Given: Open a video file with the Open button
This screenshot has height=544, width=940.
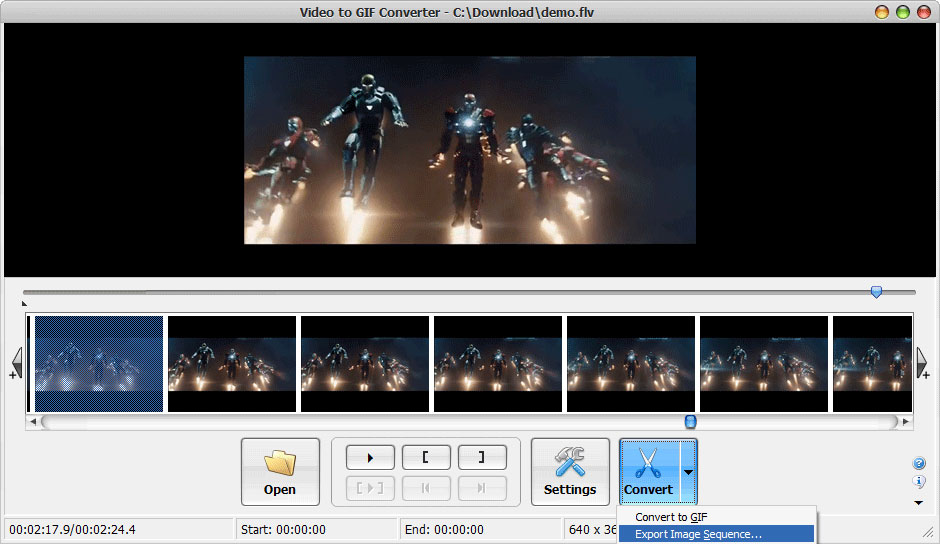Looking at the screenshot, I should point(280,471).
